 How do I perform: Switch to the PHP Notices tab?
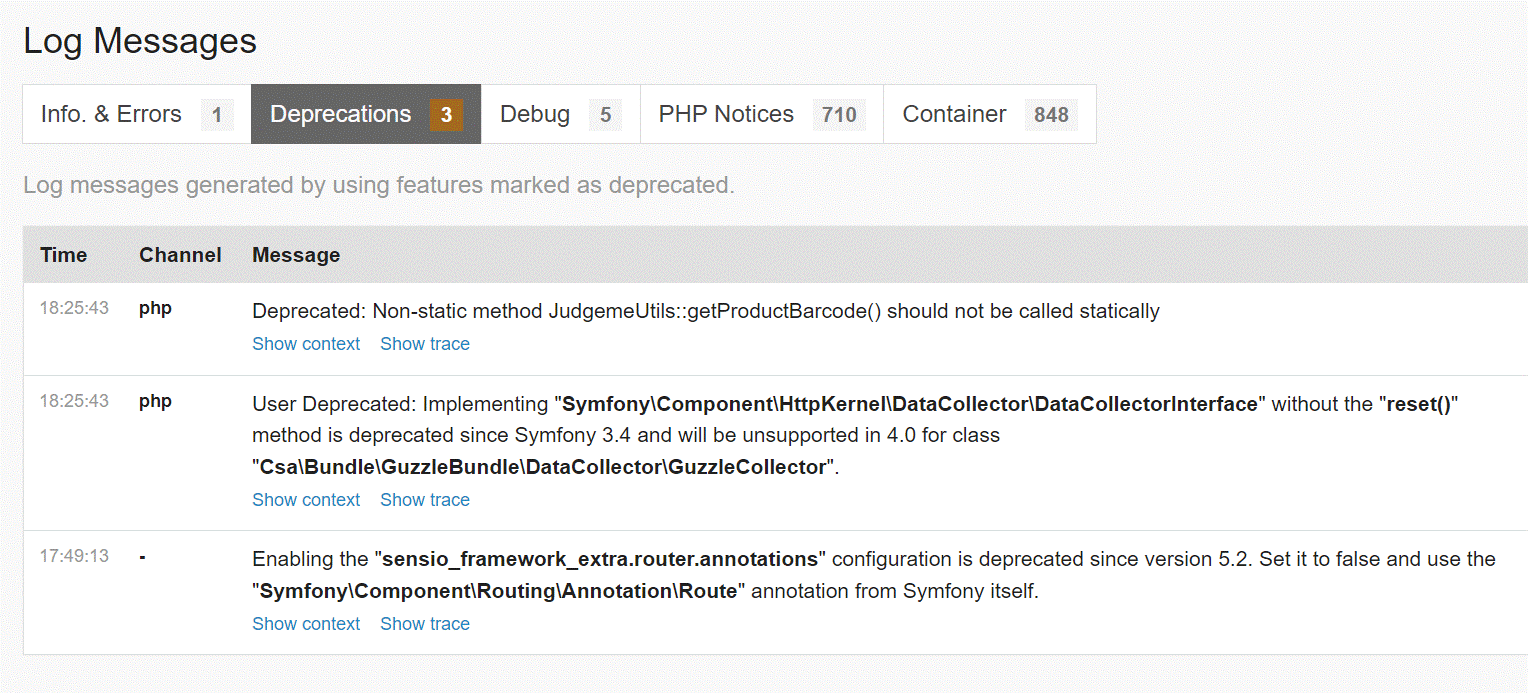(726, 115)
